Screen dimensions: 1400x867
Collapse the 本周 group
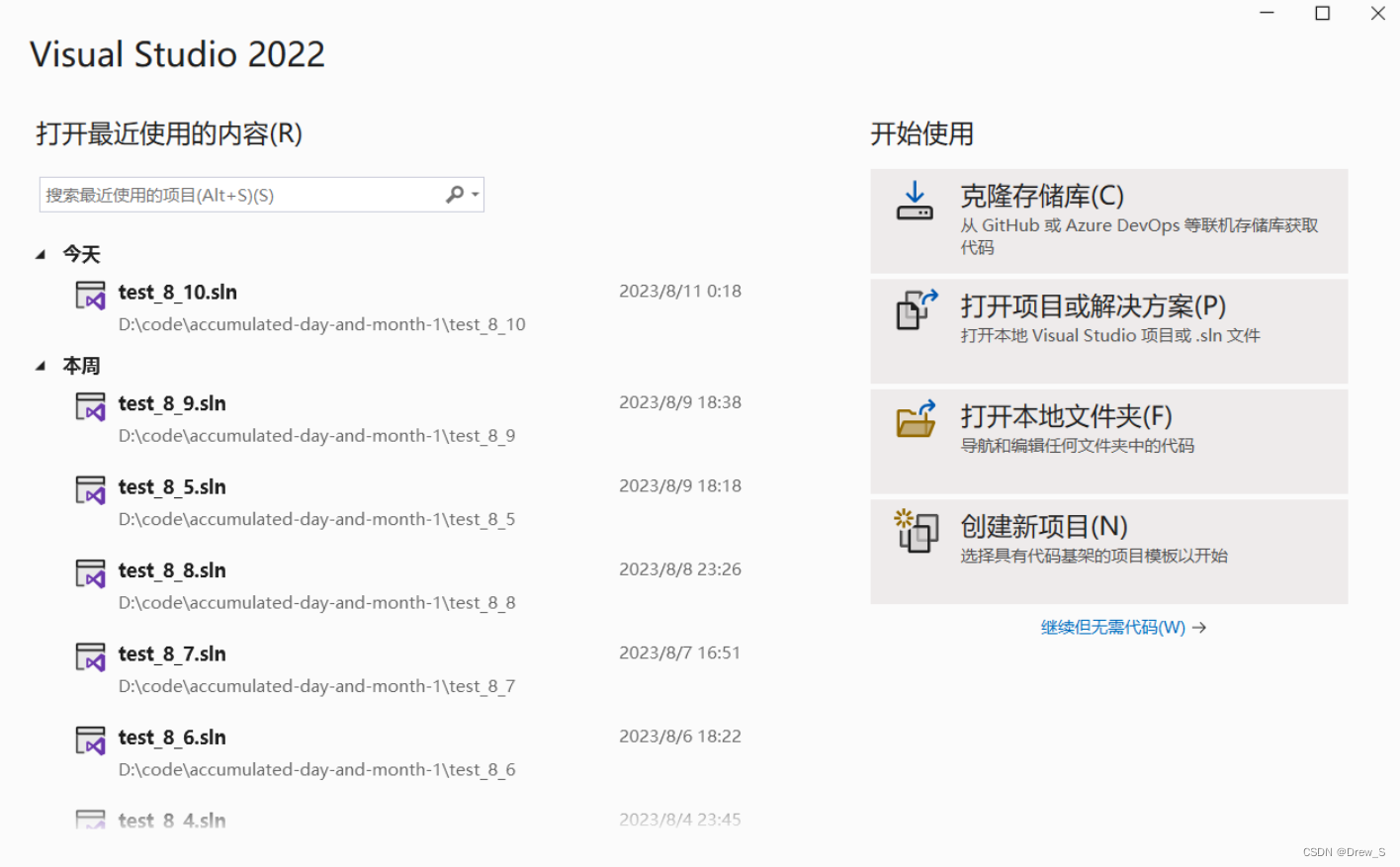click(x=41, y=367)
